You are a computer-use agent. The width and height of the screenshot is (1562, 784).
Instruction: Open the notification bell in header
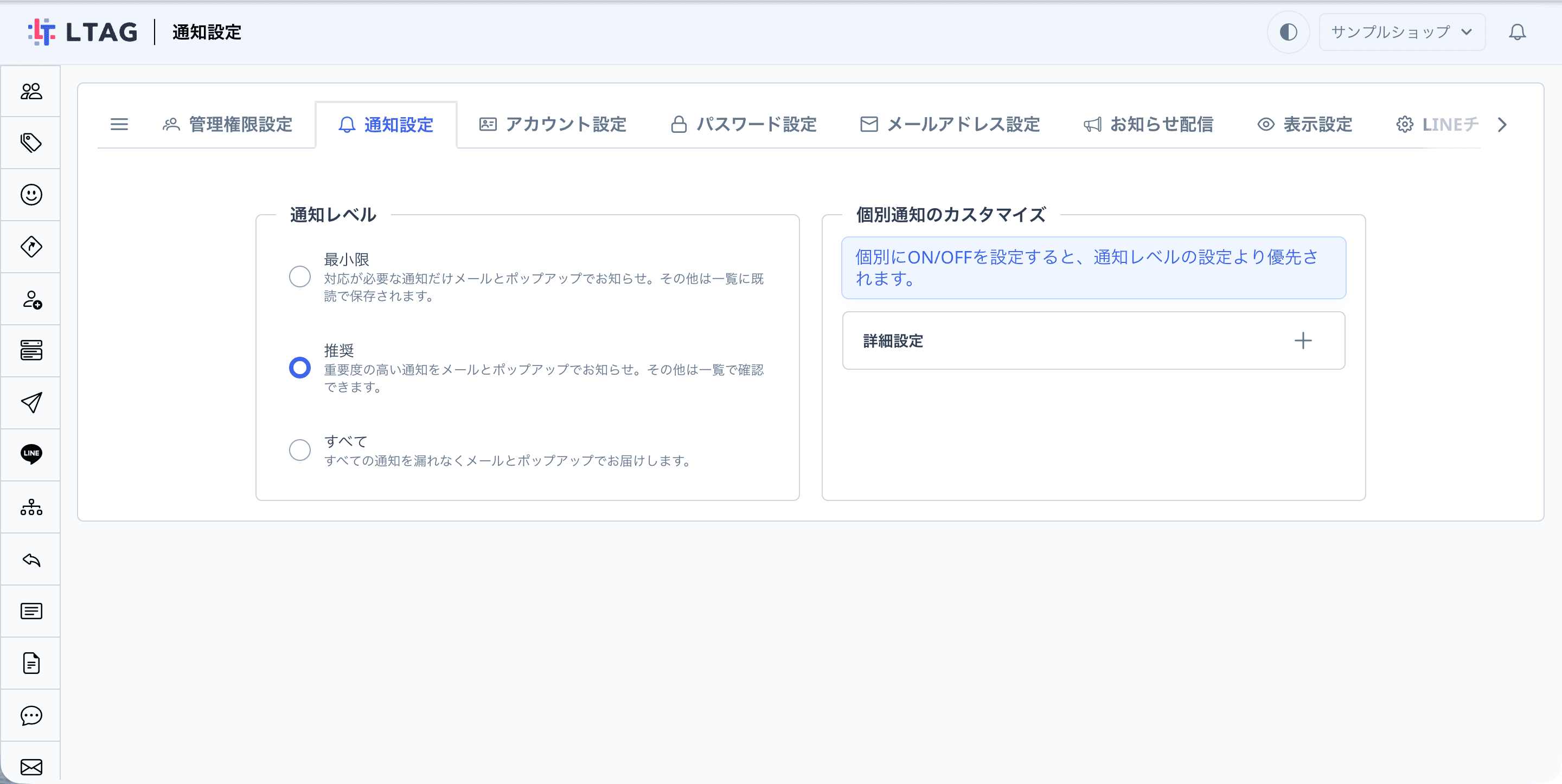1517,32
